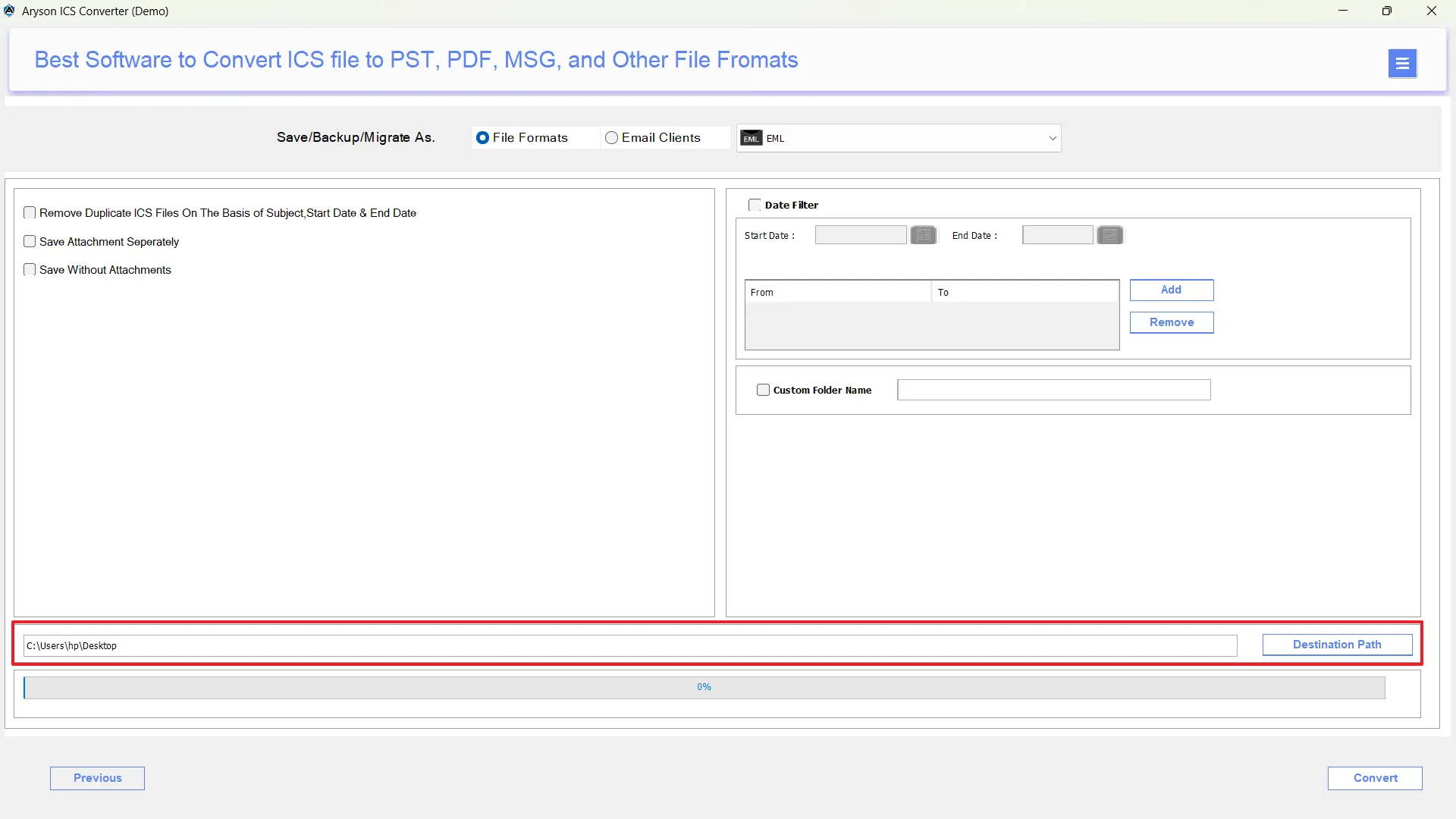Click the Destination Path button

1337,645
